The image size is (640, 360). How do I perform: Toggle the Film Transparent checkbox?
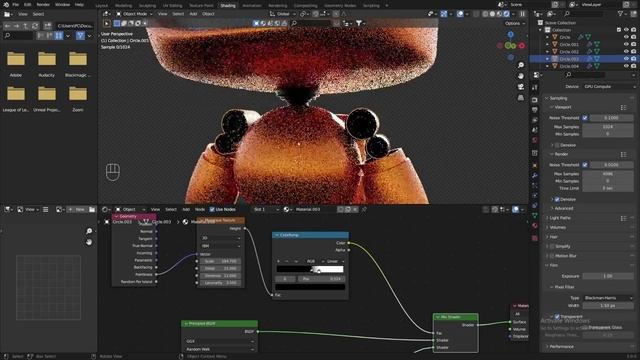pyautogui.click(x=557, y=317)
